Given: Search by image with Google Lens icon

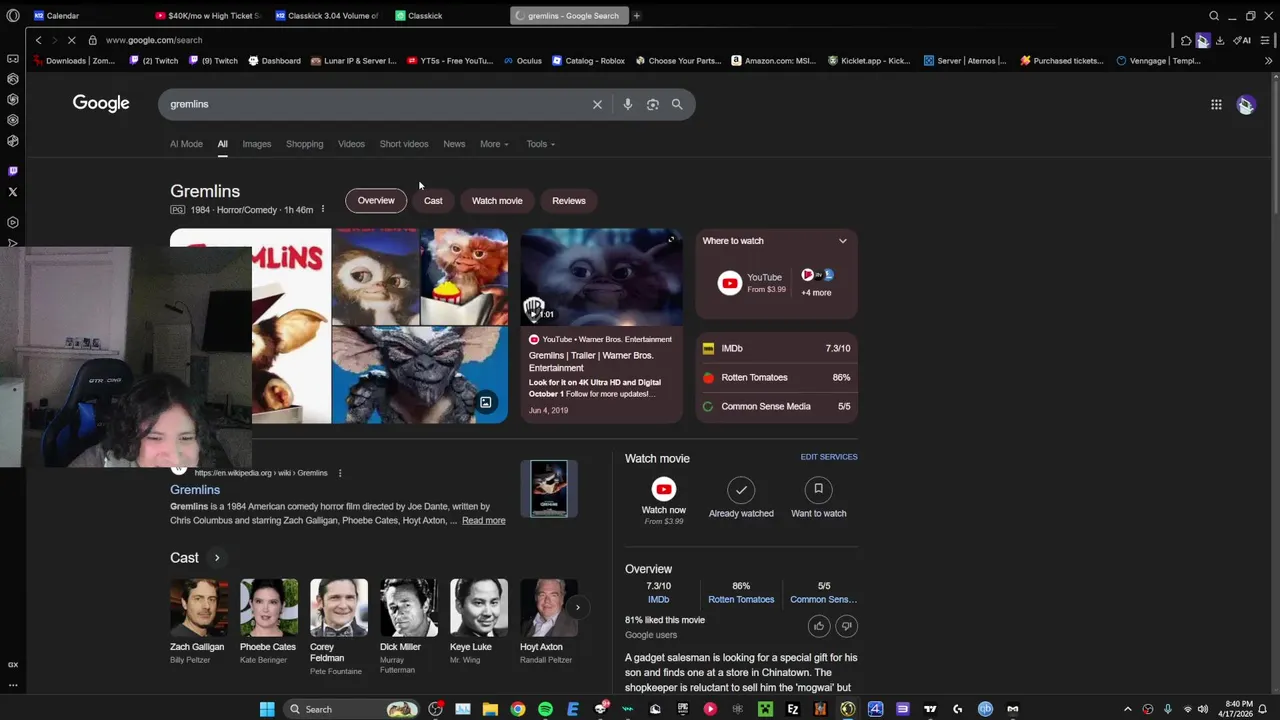Looking at the screenshot, I should coord(652,104).
